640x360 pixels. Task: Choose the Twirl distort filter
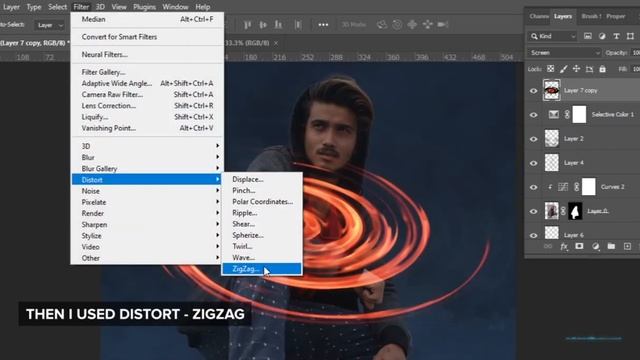tap(262, 246)
